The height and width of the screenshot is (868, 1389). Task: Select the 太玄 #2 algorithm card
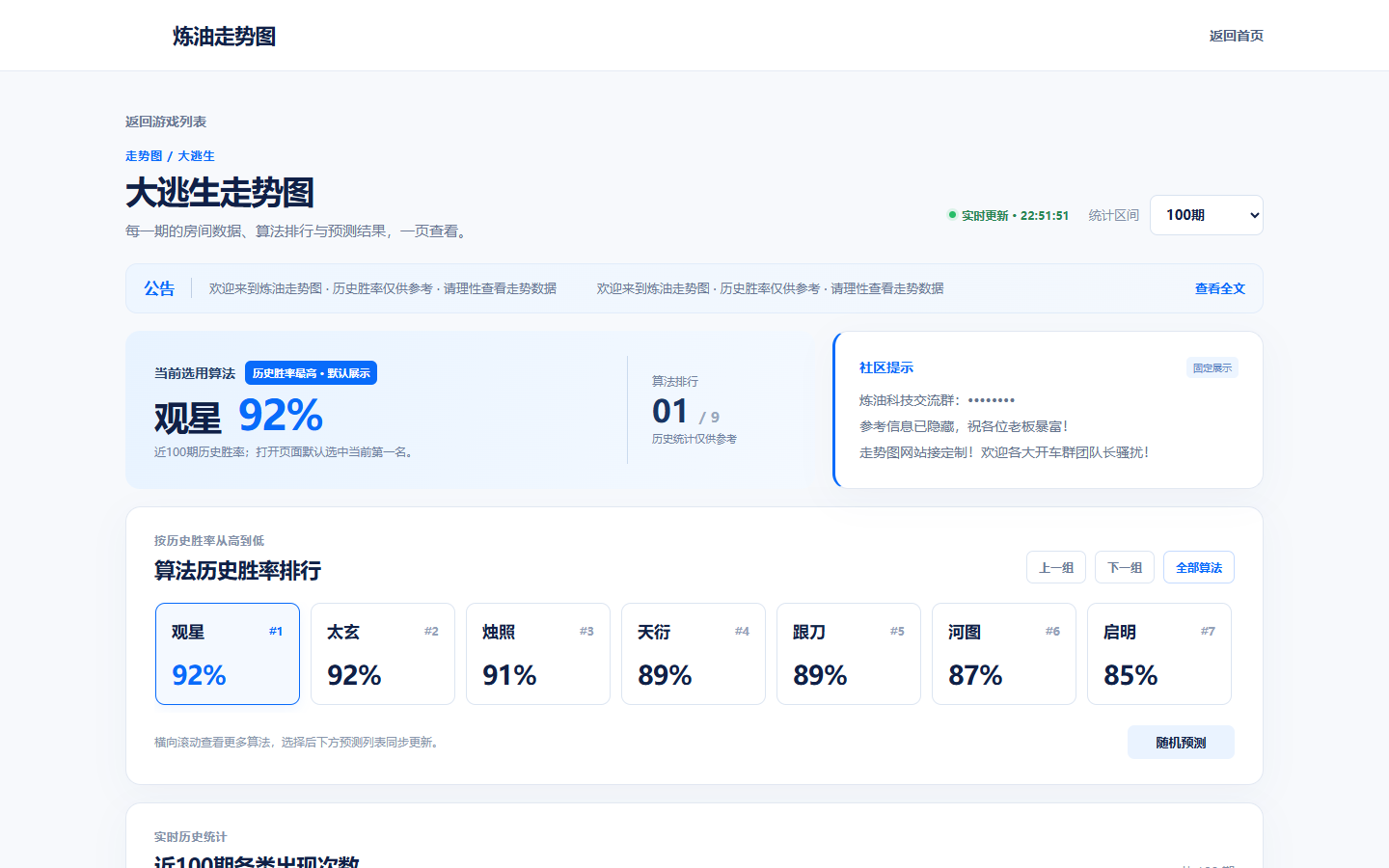[383, 654]
